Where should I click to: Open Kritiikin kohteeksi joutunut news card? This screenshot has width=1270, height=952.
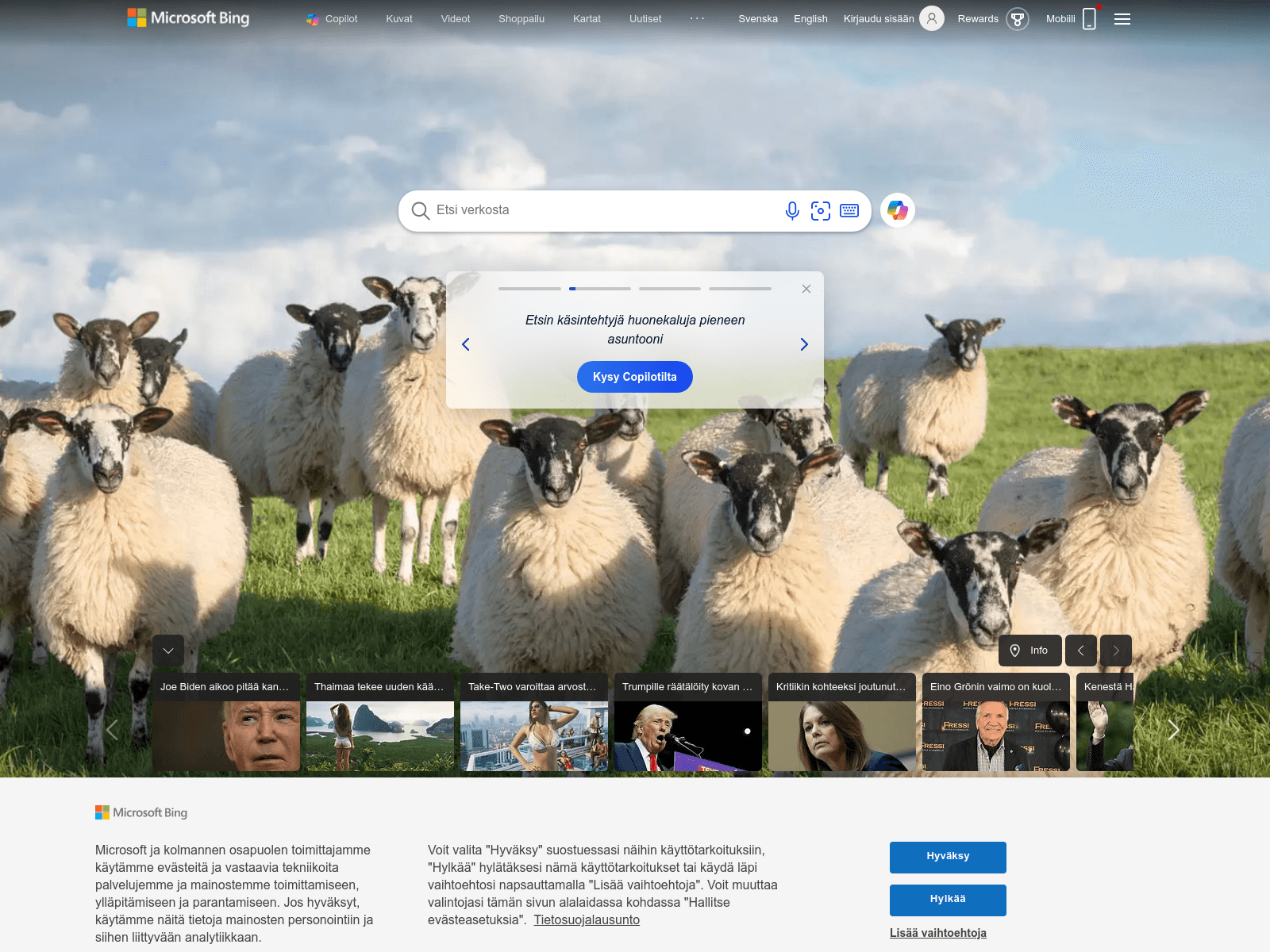[842, 722]
